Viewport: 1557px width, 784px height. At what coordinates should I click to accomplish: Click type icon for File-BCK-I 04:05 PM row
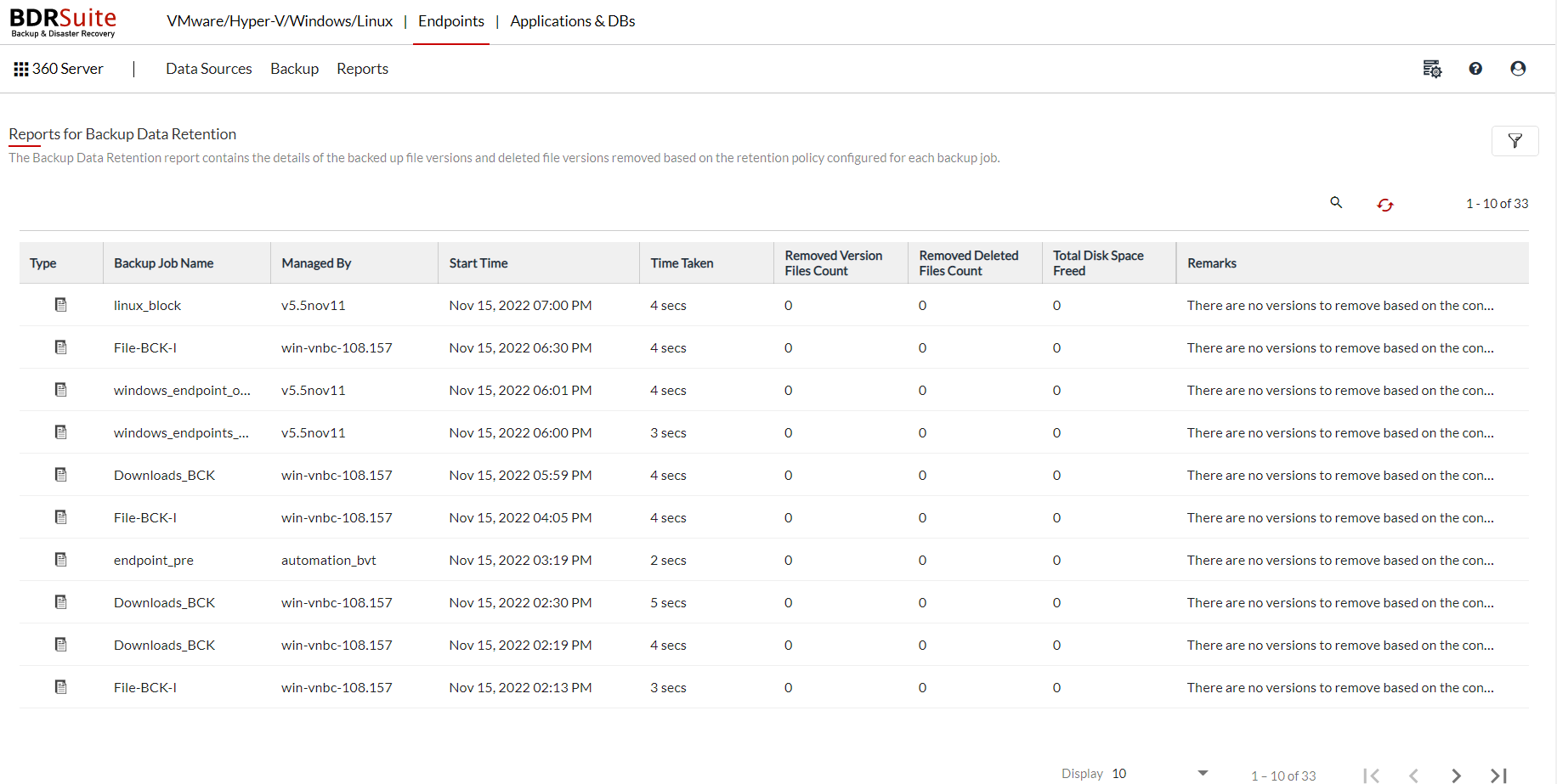61,517
